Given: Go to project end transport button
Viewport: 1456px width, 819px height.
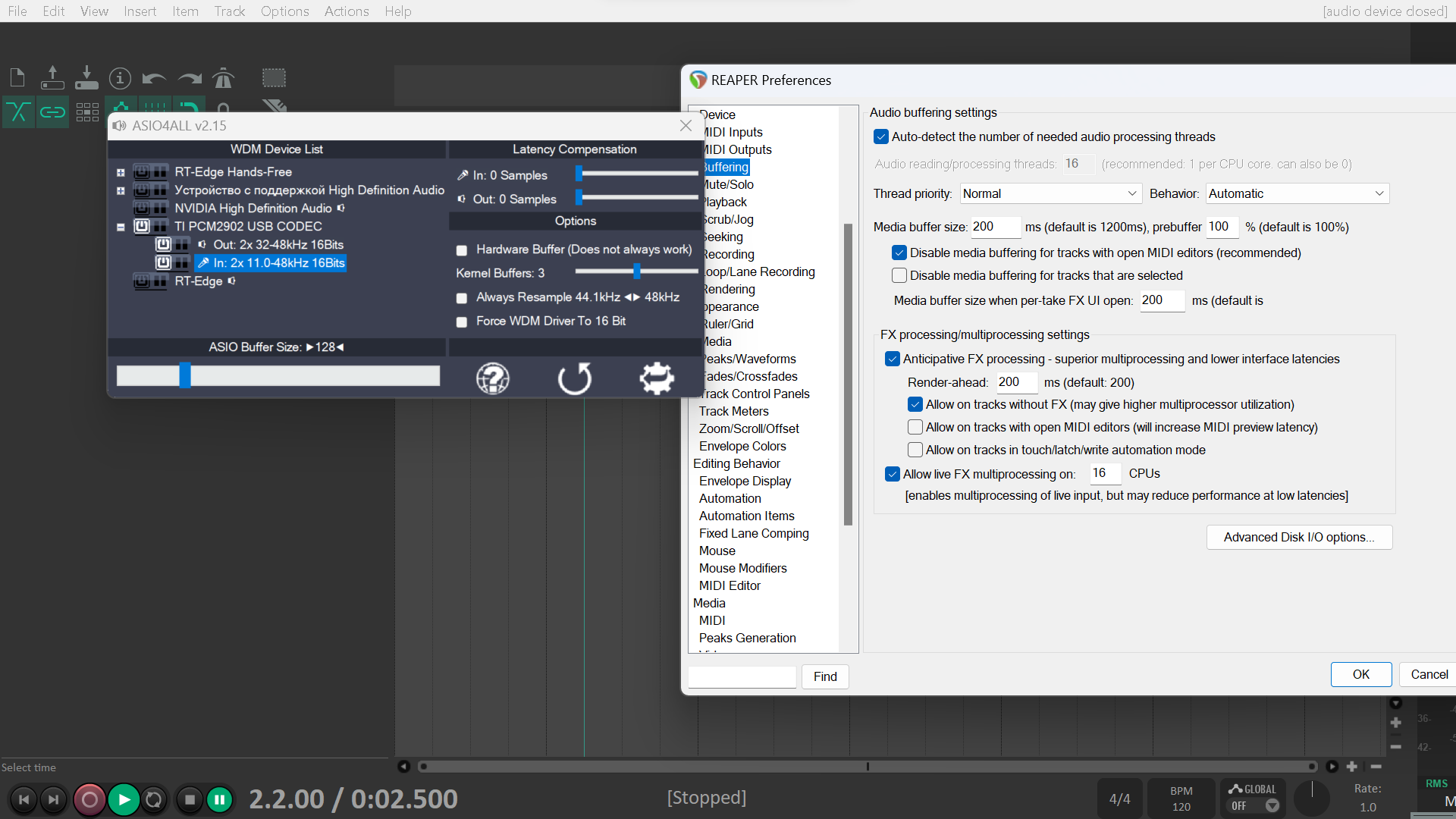Looking at the screenshot, I should (x=53, y=799).
